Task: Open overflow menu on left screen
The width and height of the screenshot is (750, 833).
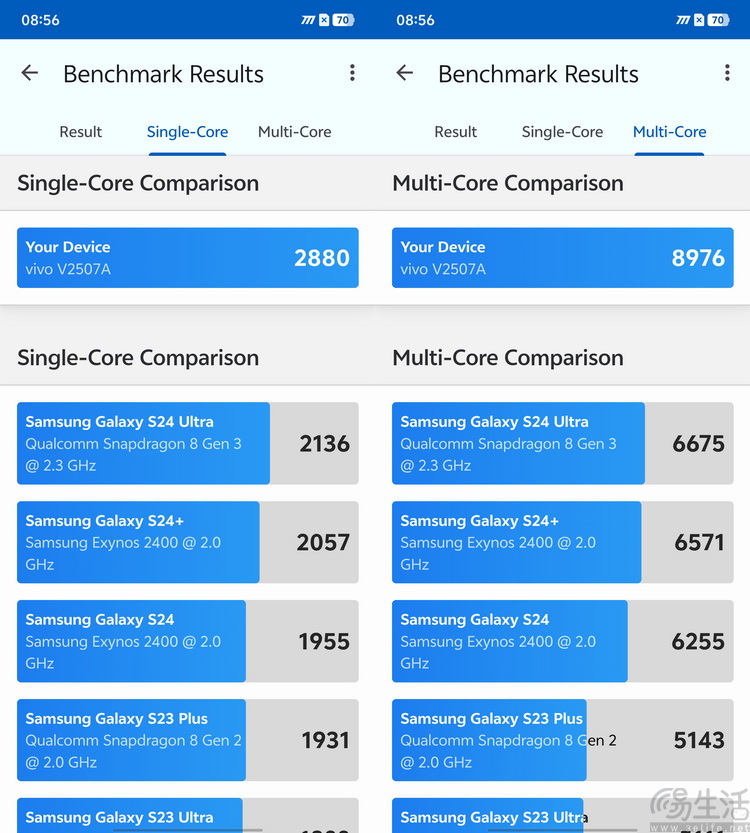Action: 352,73
